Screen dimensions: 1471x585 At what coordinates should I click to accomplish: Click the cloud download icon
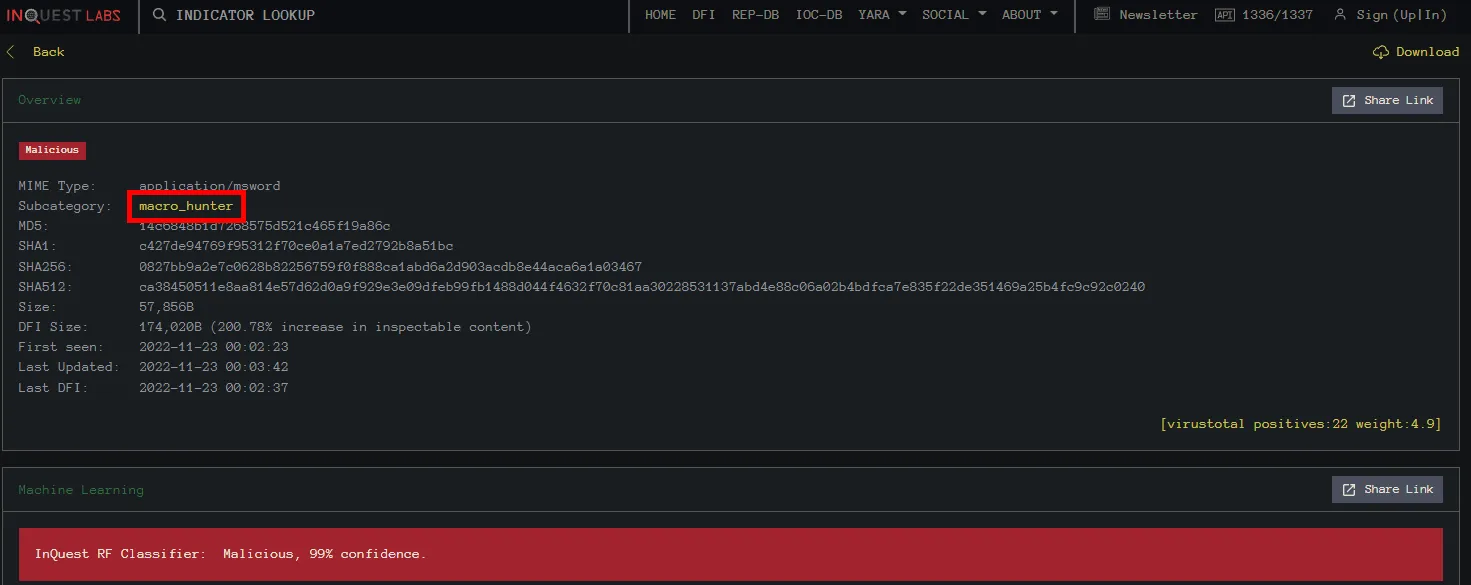(1381, 52)
